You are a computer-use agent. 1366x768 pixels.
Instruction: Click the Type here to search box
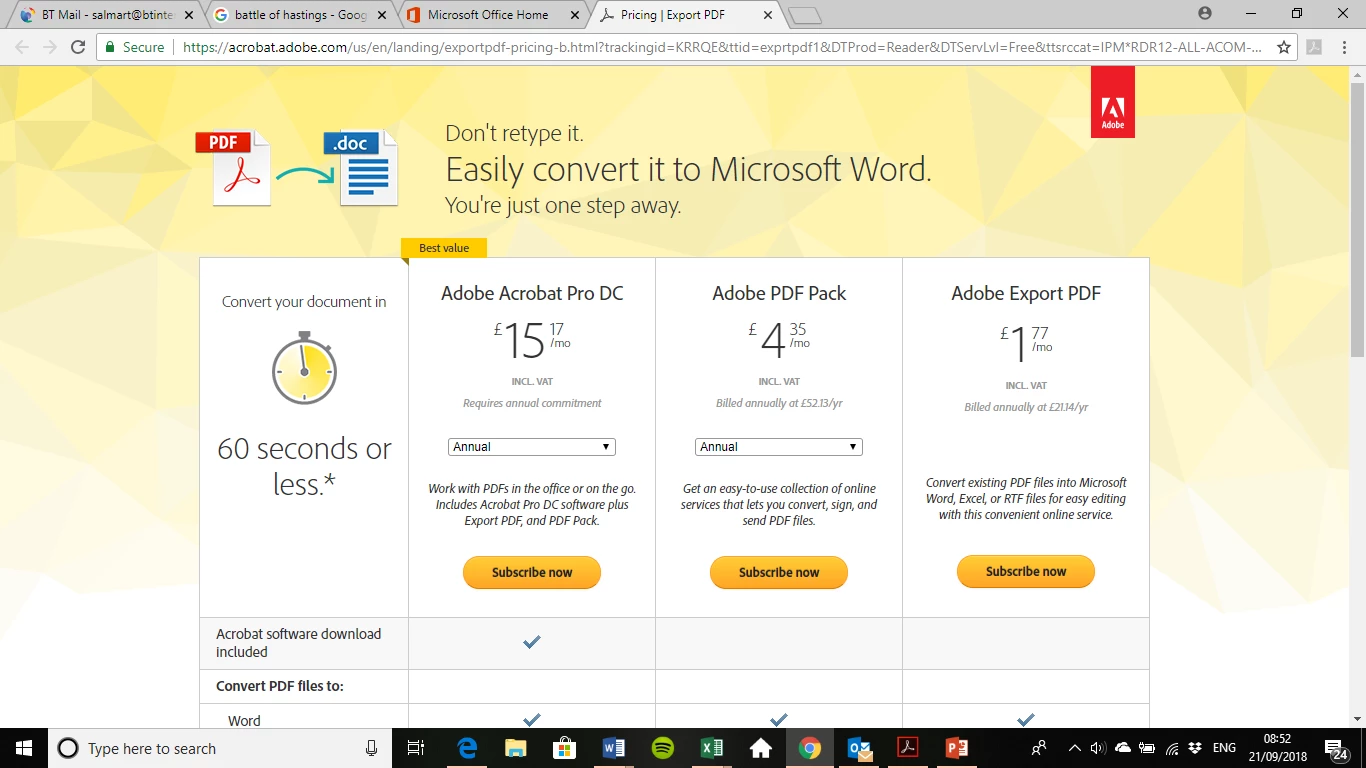click(x=218, y=748)
